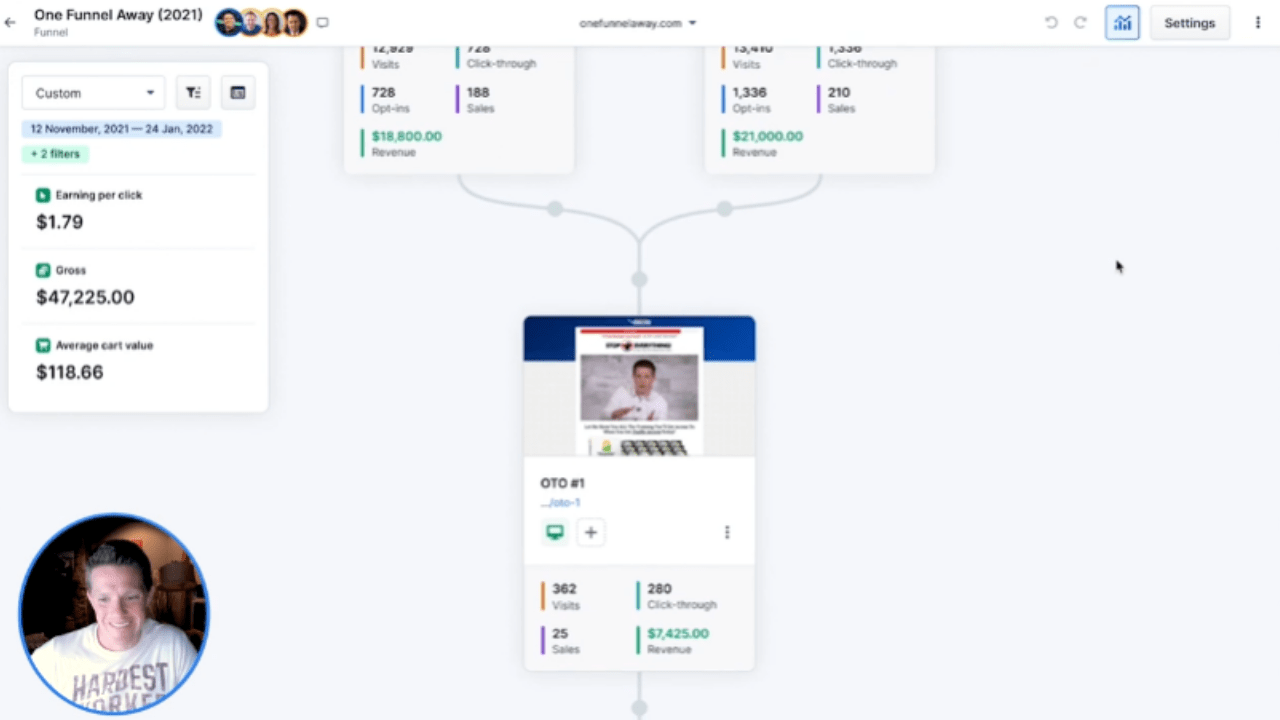Image resolution: width=1280 pixels, height=720 pixels.
Task: Open the comment icon next to avatars
Action: (x=322, y=22)
